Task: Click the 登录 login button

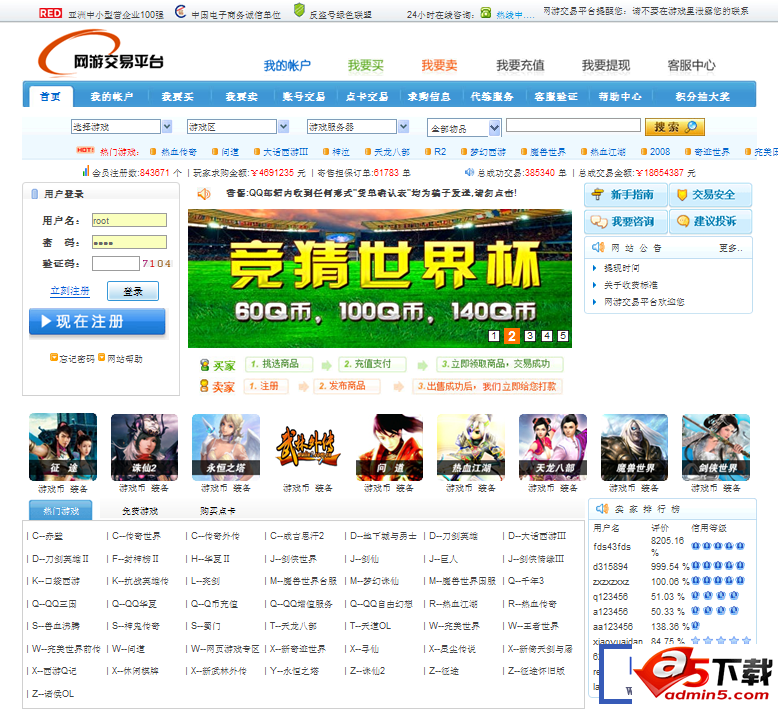Action: click(x=133, y=291)
